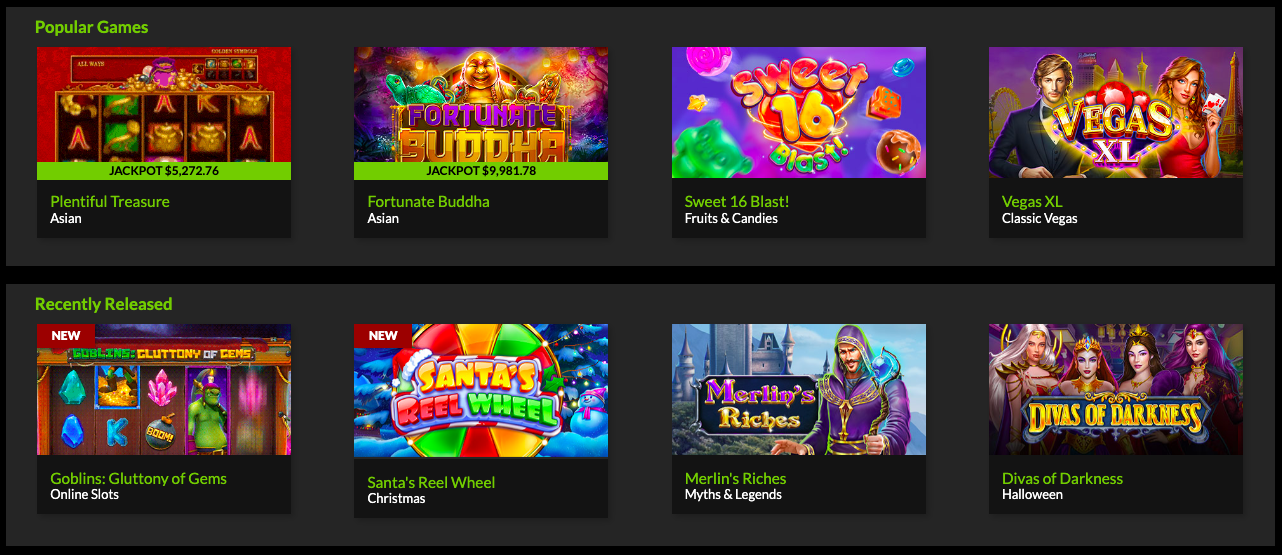The image size is (1282, 555).
Task: Open the Goblins: Gluttony of Gems title
Action: (x=138, y=478)
